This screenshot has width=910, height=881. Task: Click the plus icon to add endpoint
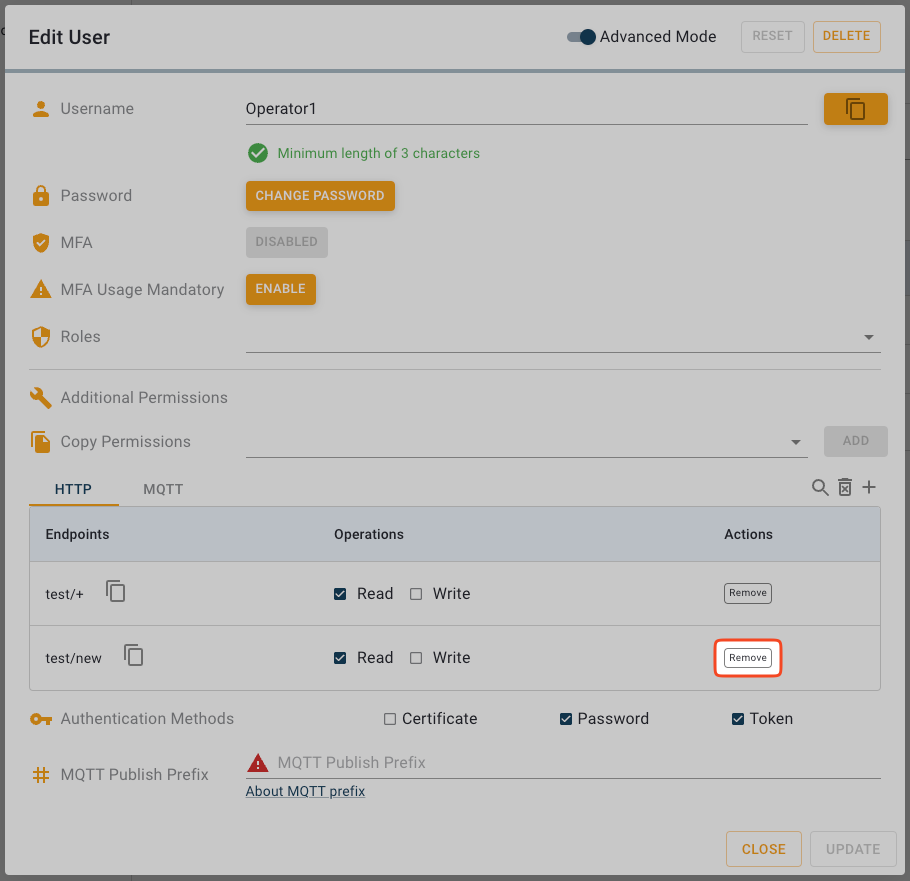click(869, 488)
